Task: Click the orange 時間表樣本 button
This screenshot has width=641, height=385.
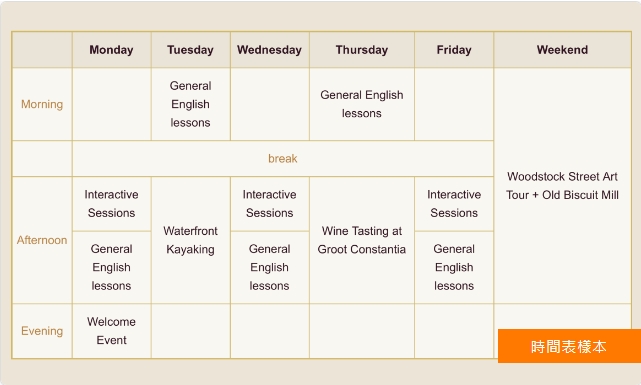Action: (569, 346)
